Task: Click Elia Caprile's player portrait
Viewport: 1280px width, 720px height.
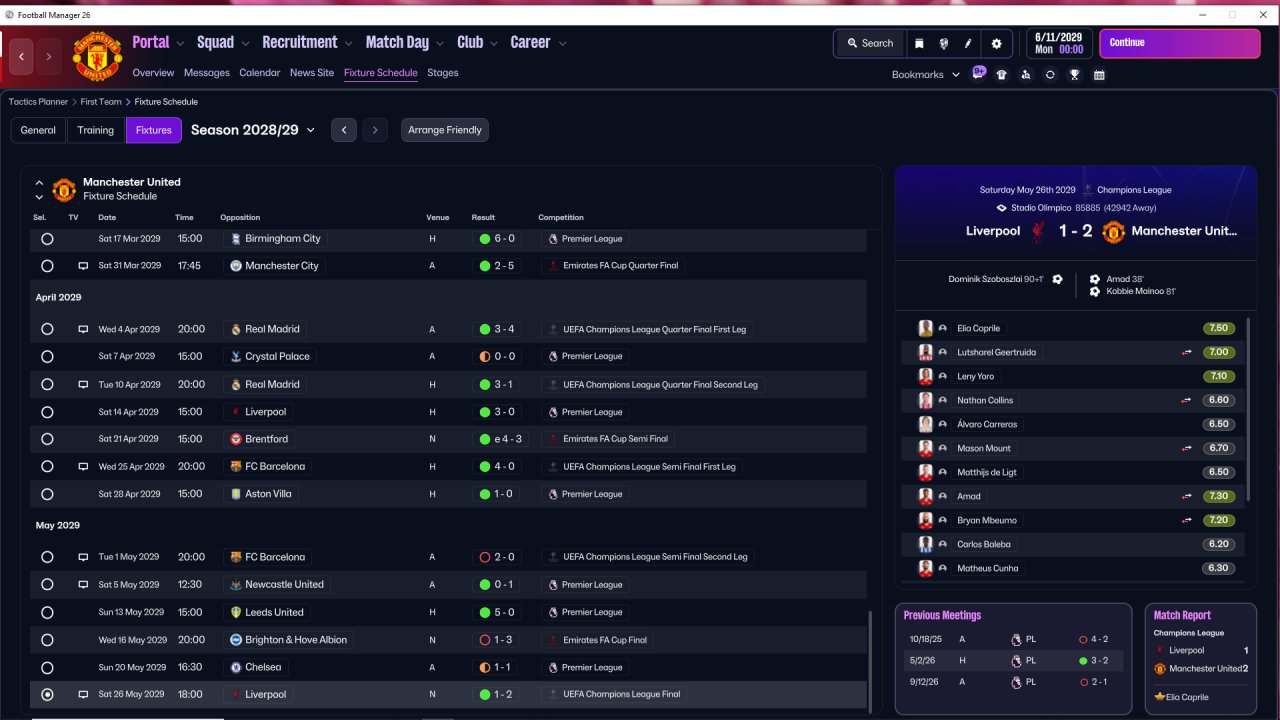Action: pos(926,328)
